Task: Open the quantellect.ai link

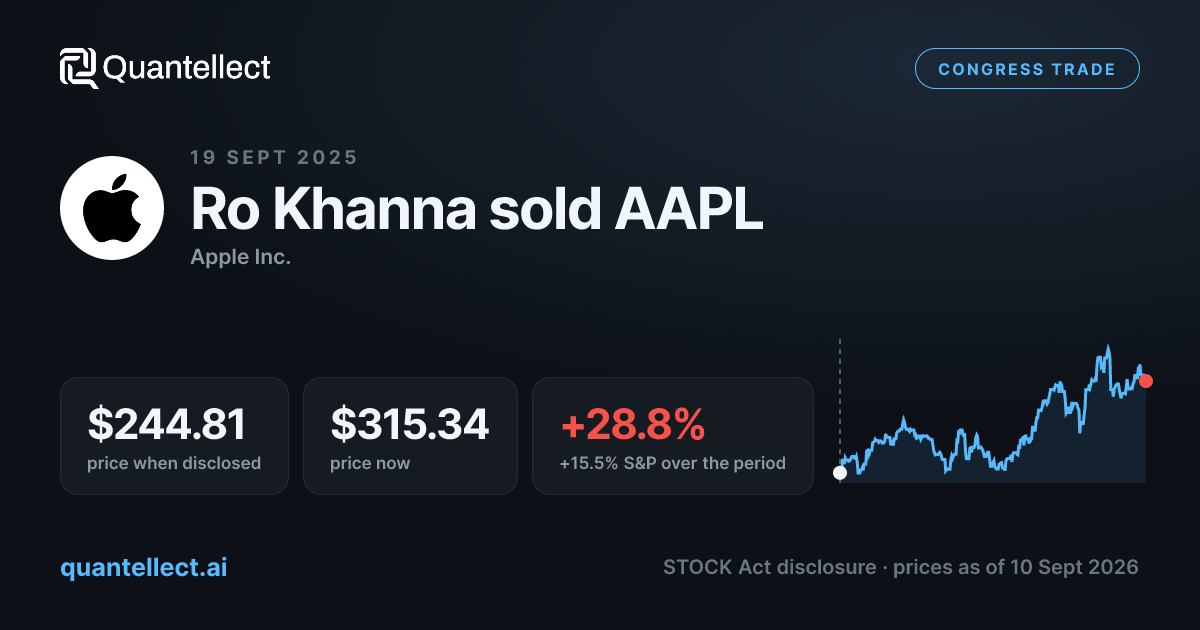Action: point(144,567)
